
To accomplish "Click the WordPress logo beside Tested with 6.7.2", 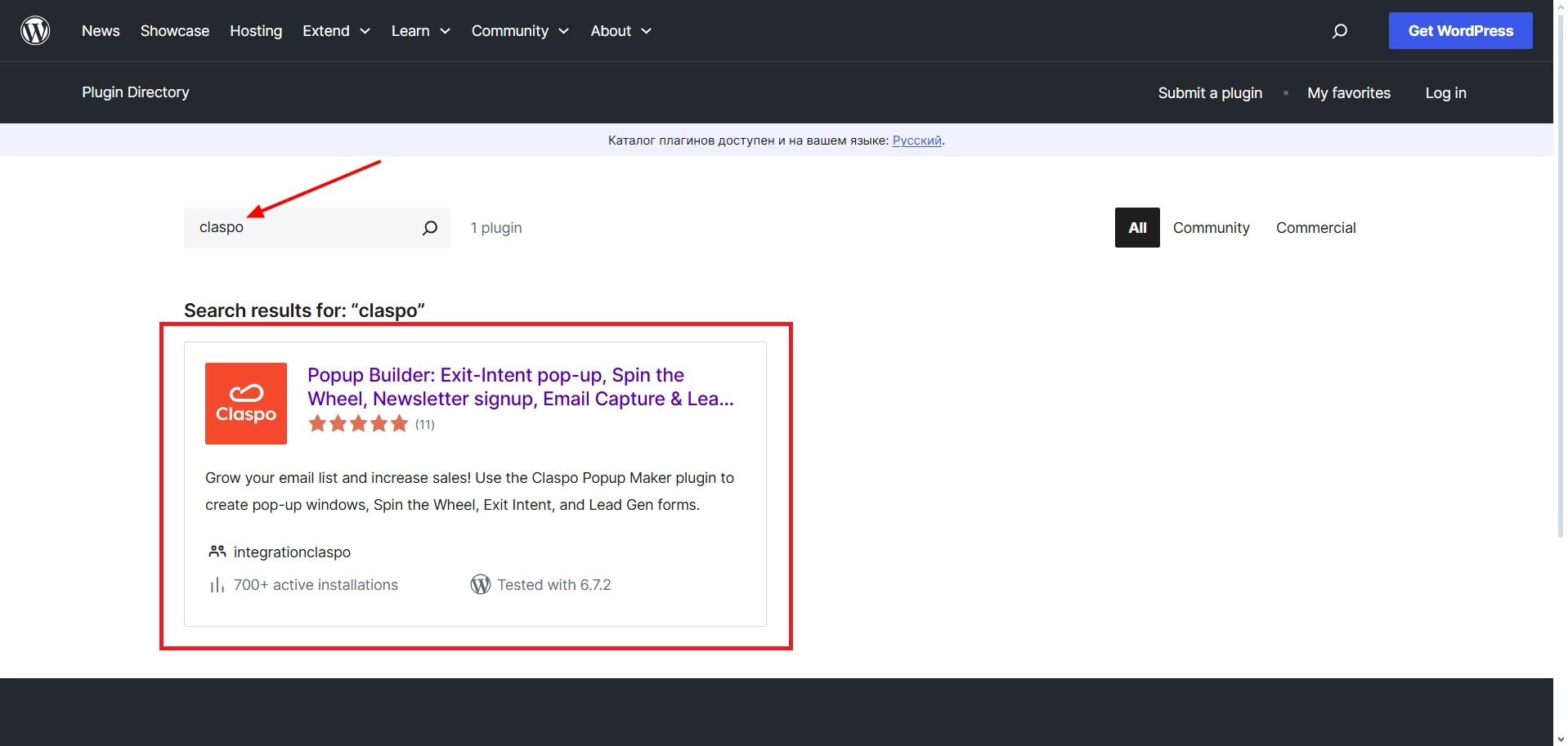I will point(481,584).
